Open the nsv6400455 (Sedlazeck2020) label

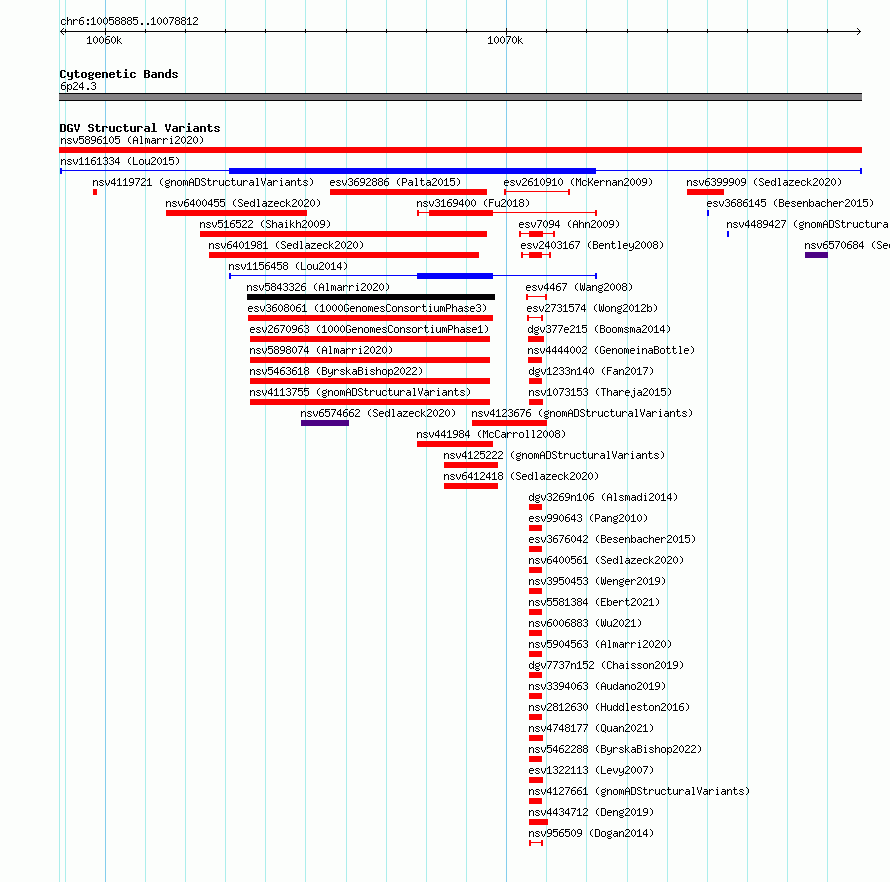pos(243,203)
